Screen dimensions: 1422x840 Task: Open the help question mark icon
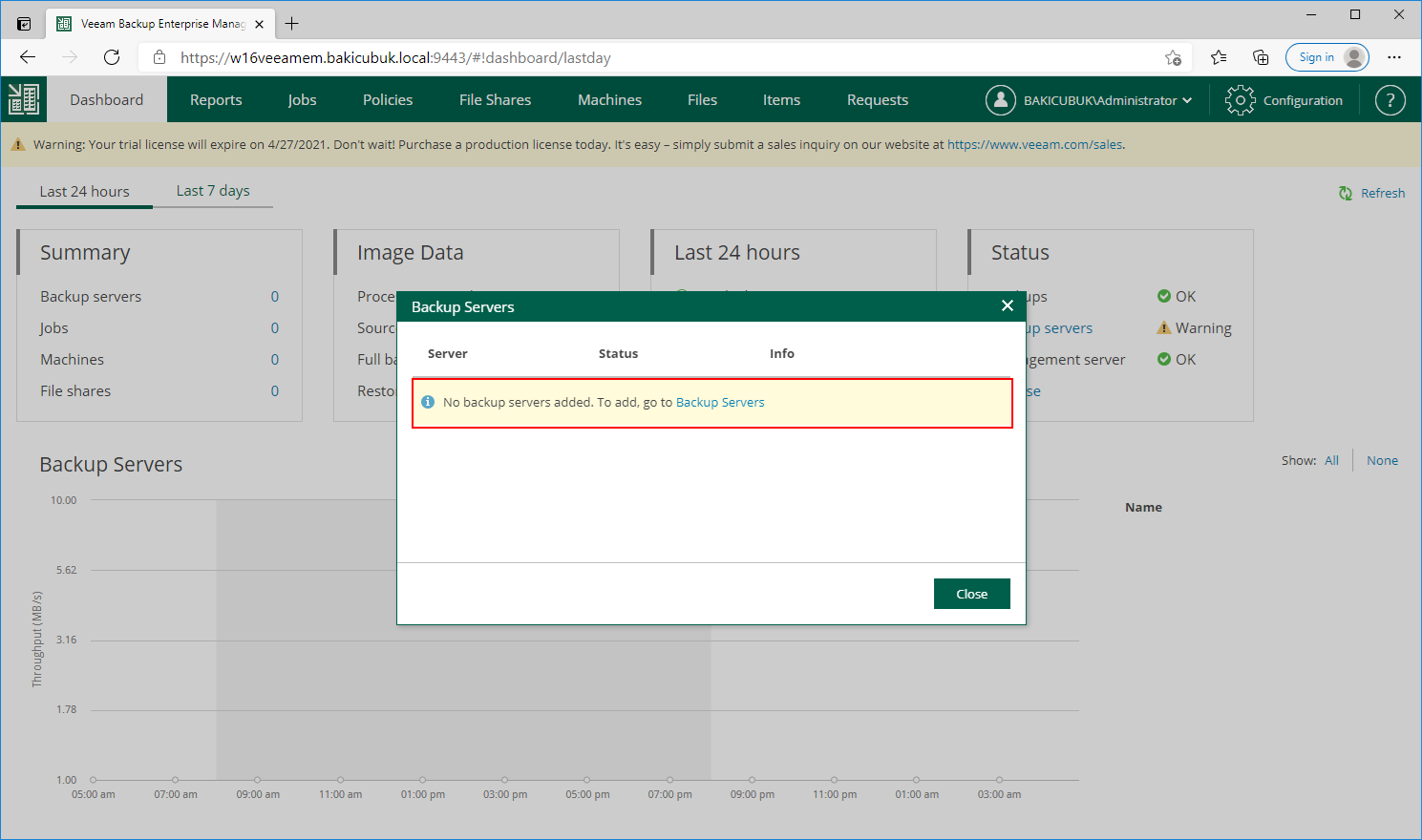click(x=1390, y=99)
